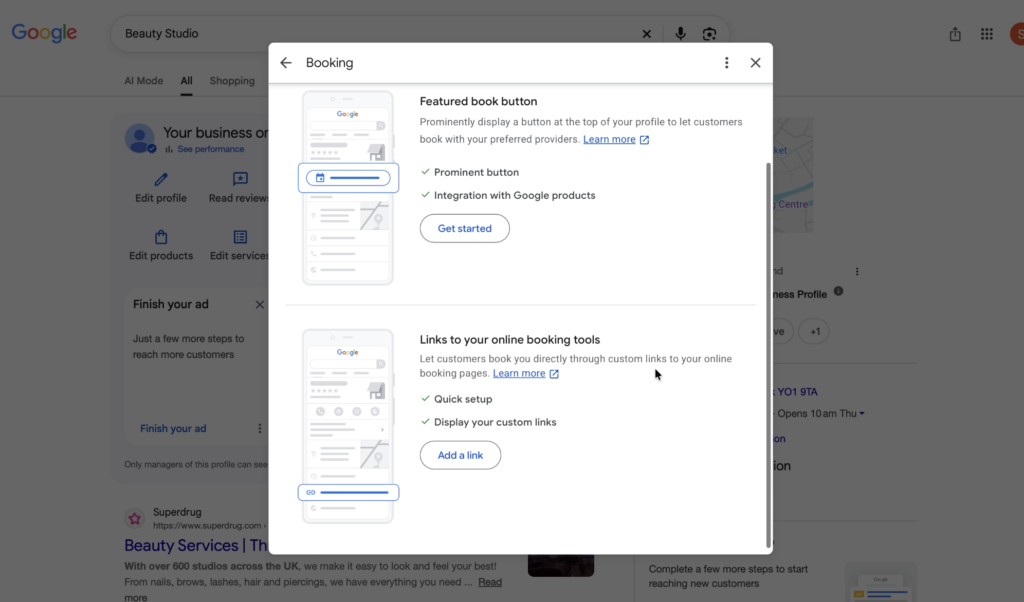The height and width of the screenshot is (602, 1024).
Task: Click Display your custom links text
Action: [495, 422]
